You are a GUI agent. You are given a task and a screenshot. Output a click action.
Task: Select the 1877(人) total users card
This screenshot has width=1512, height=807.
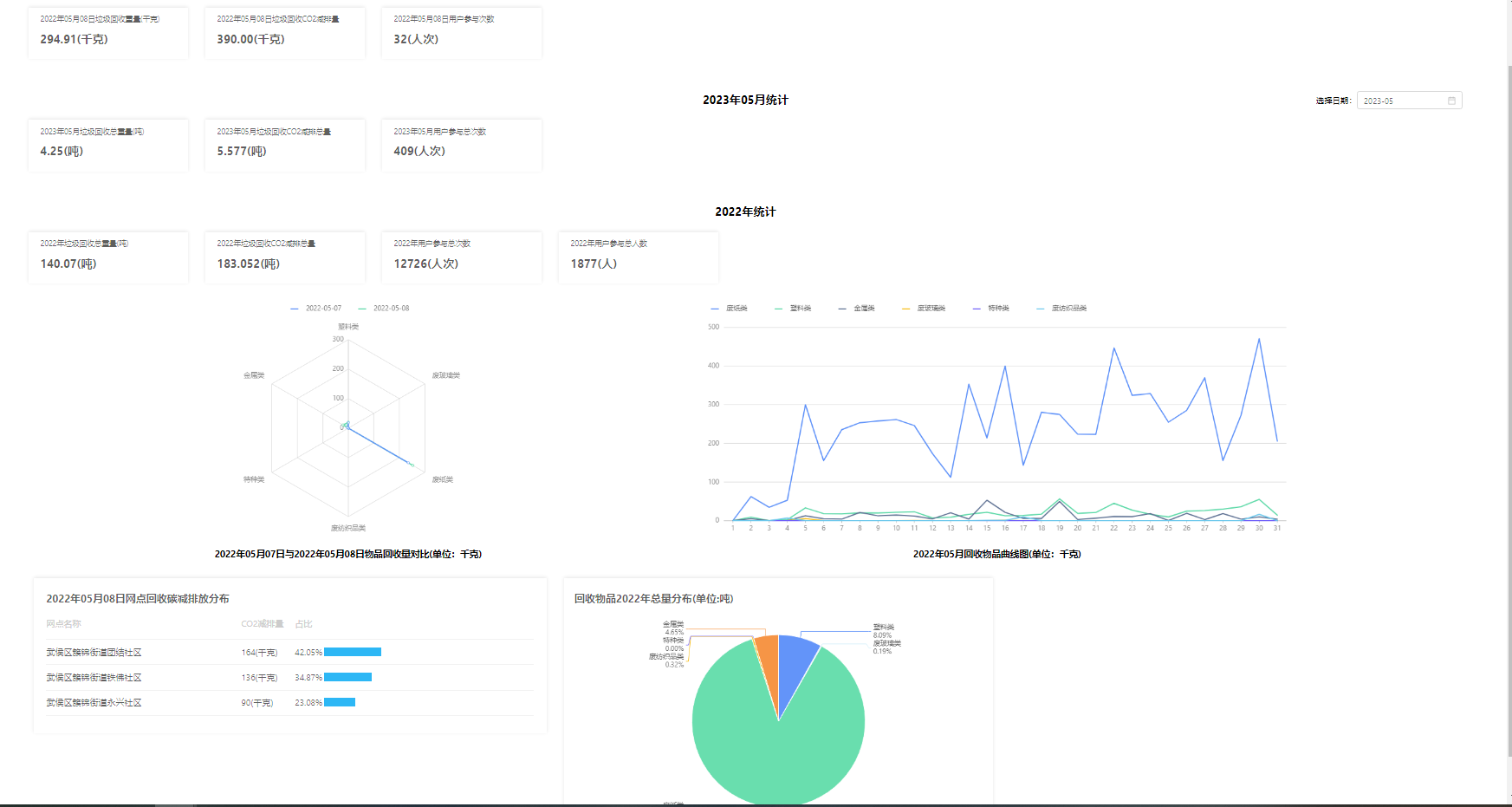point(639,257)
